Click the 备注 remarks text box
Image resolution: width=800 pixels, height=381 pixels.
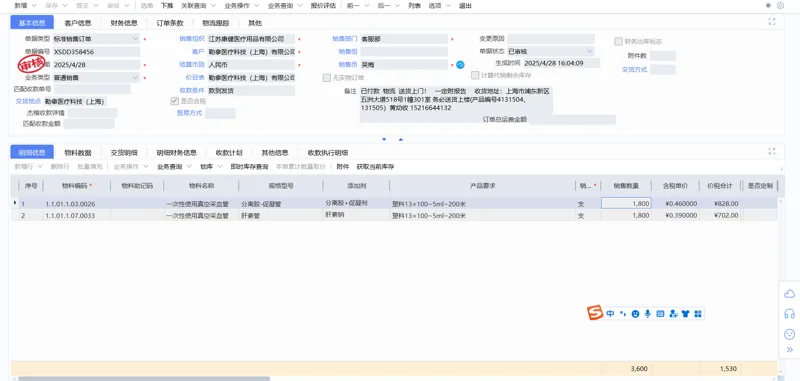[x=456, y=104]
